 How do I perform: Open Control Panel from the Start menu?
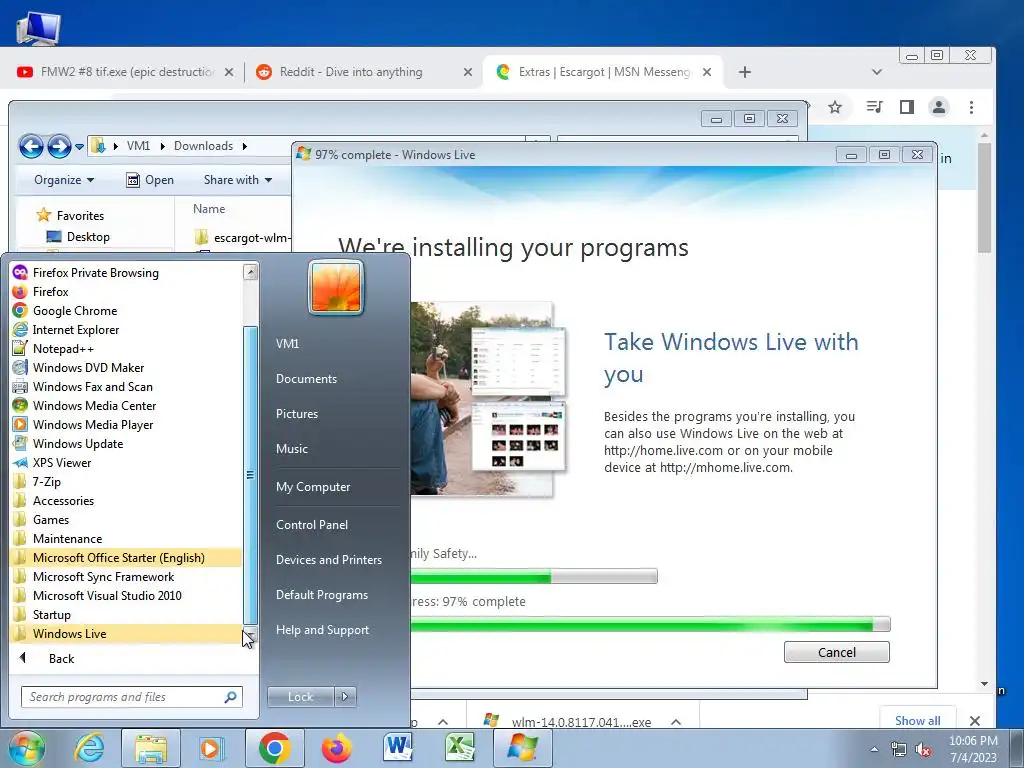coord(312,524)
